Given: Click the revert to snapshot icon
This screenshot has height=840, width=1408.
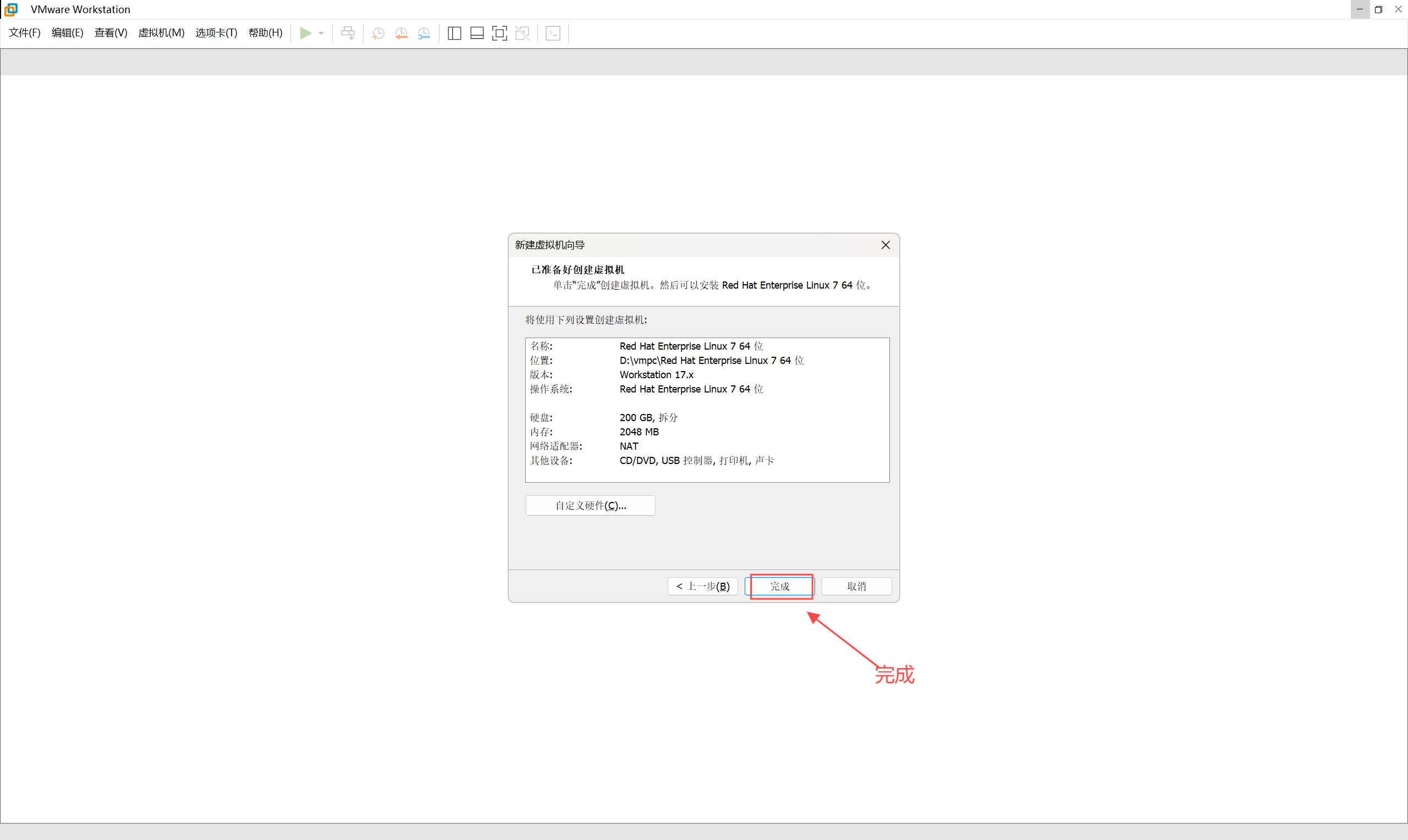Looking at the screenshot, I should [401, 34].
